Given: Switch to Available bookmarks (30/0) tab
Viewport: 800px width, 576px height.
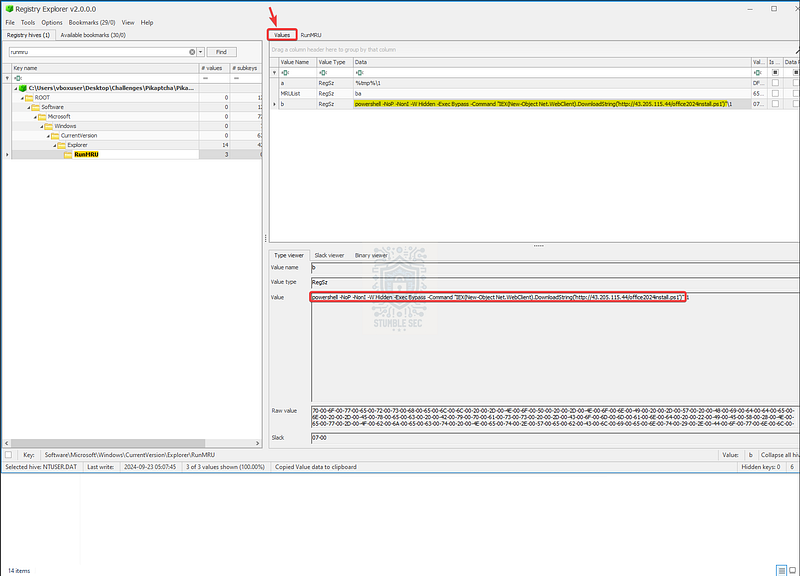Looking at the screenshot, I should (93, 35).
